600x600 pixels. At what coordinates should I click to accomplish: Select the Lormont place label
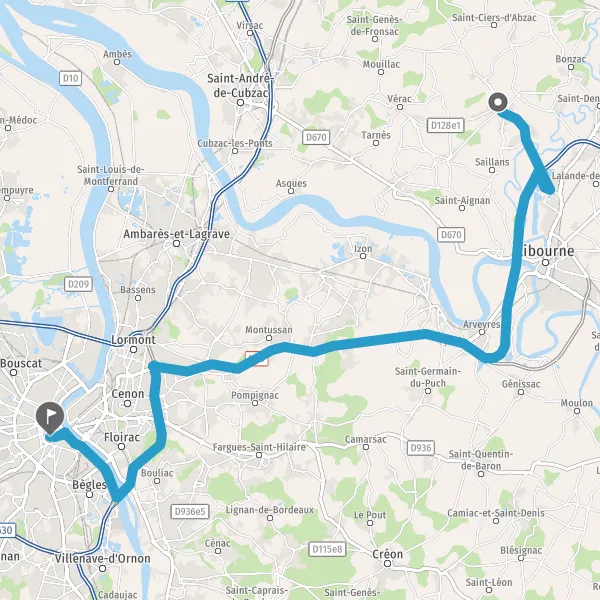coord(133,339)
